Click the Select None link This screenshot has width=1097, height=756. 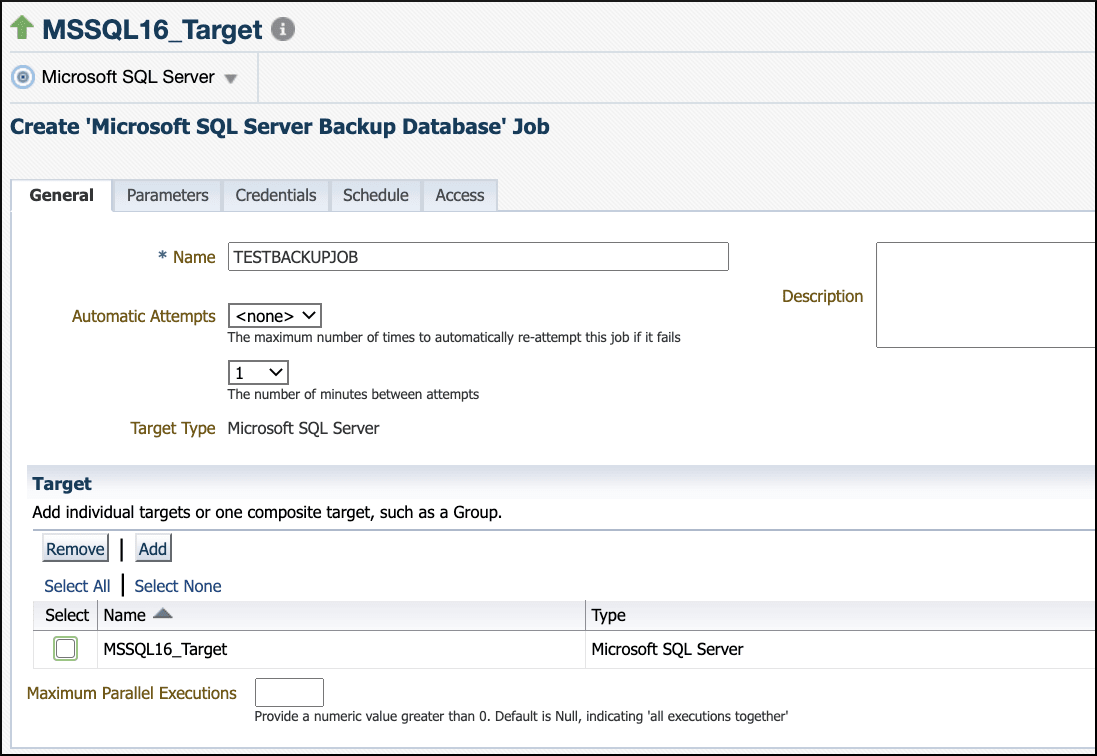[x=177, y=586]
